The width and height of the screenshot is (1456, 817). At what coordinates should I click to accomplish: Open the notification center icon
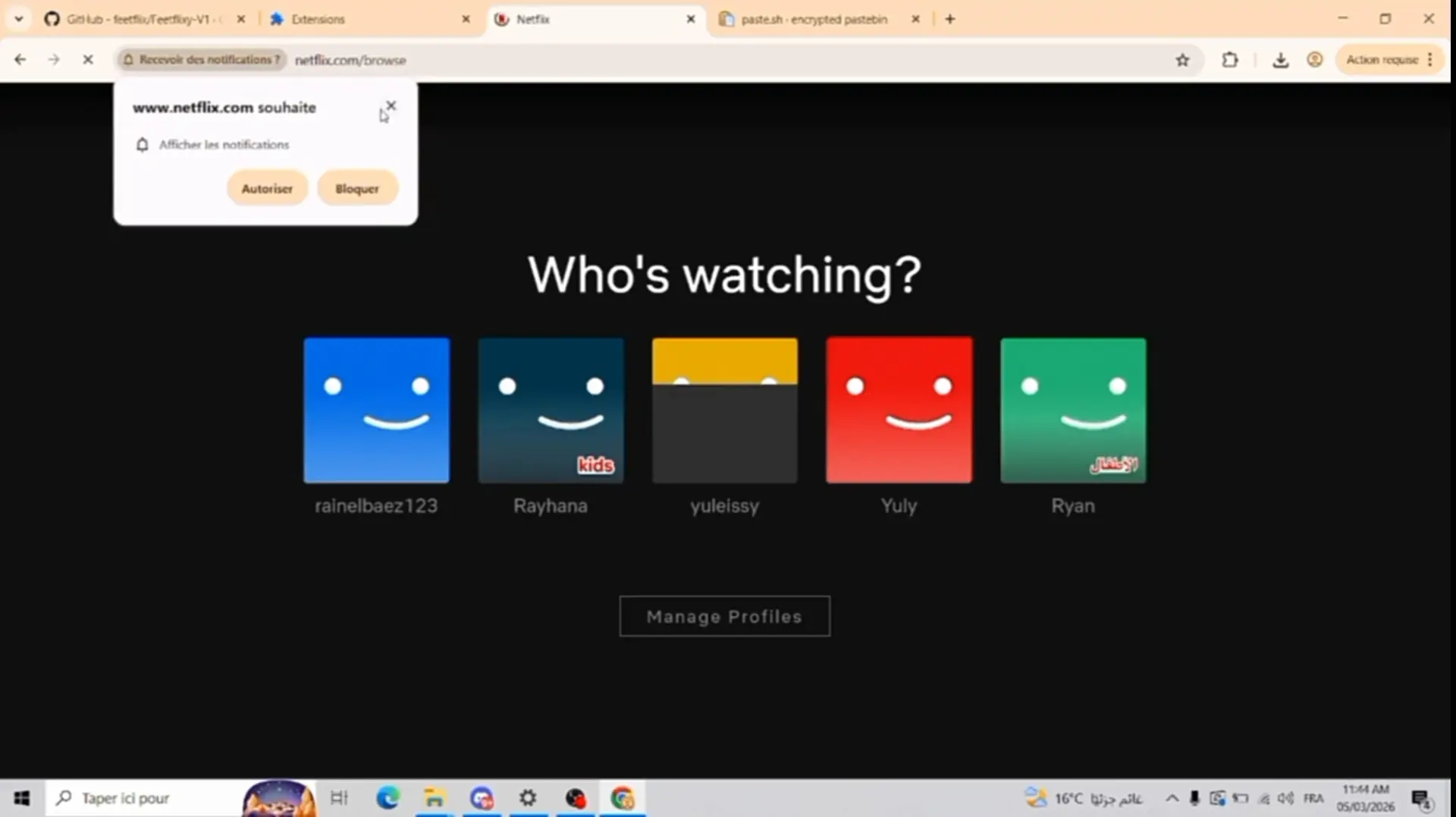click(1421, 799)
